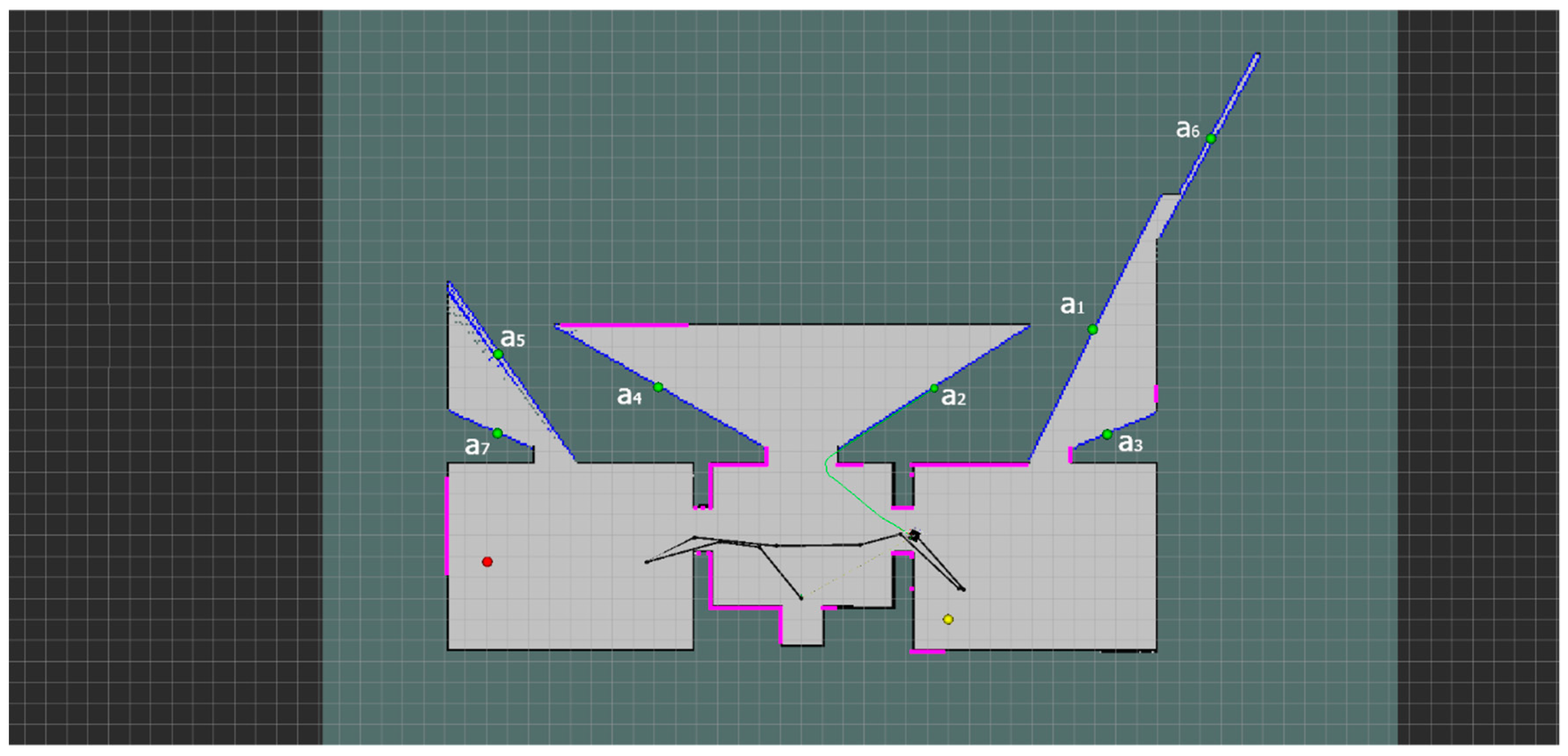Click the label text a1
Image resolution: width=1568 pixels, height=756 pixels.
(x=1071, y=305)
